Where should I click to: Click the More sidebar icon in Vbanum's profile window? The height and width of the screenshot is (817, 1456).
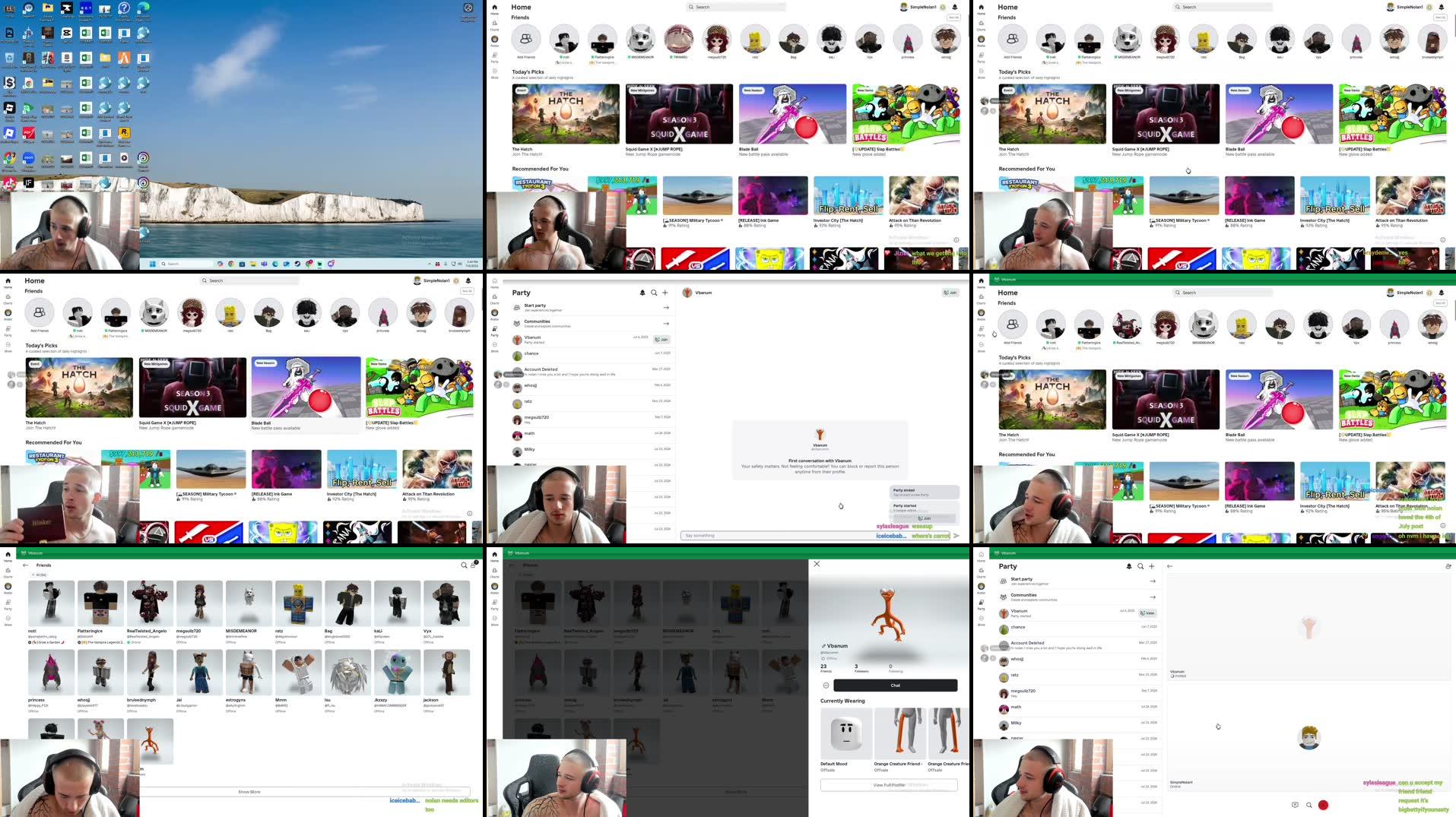(494, 621)
